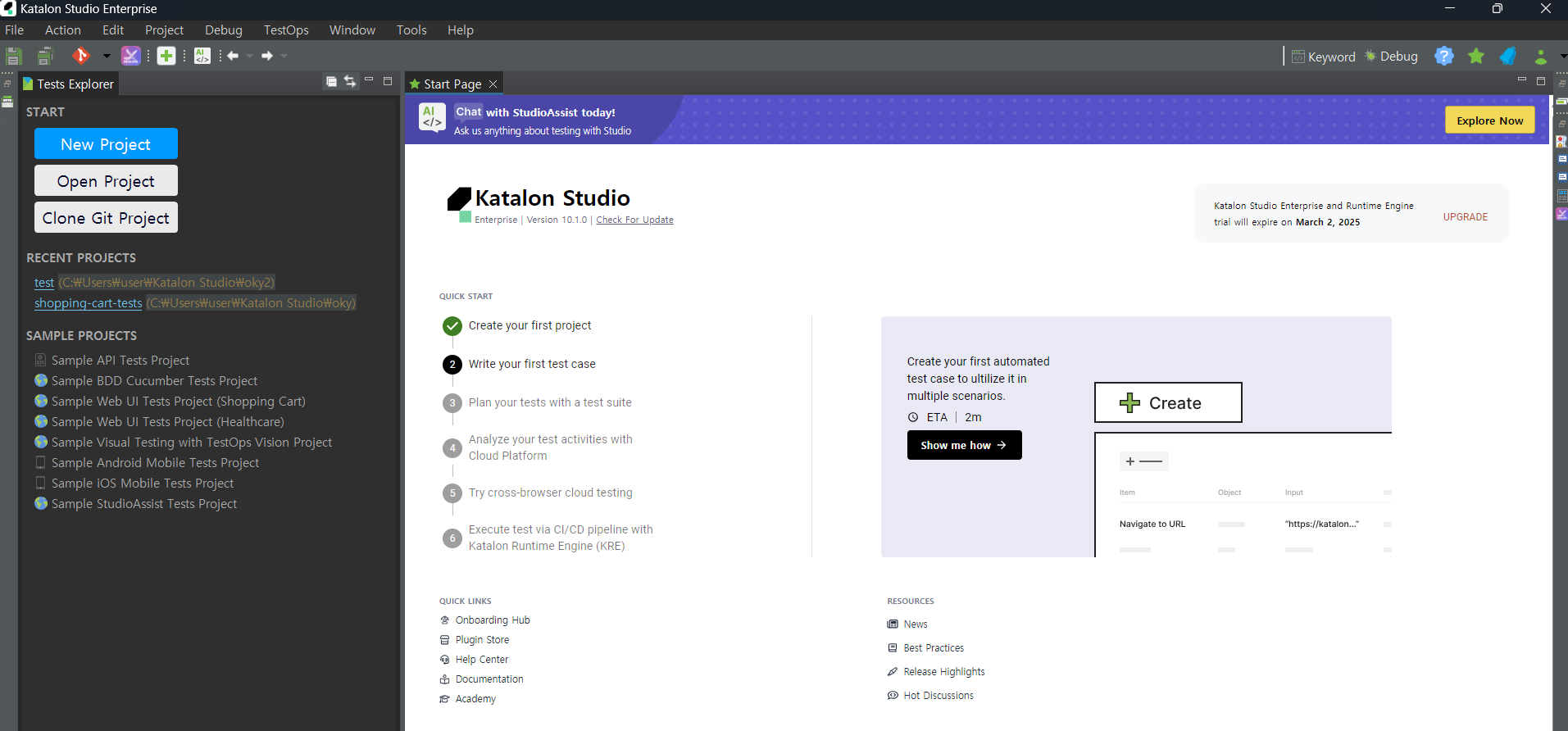
Task: Open the Onboarding Hub link
Action: point(493,620)
